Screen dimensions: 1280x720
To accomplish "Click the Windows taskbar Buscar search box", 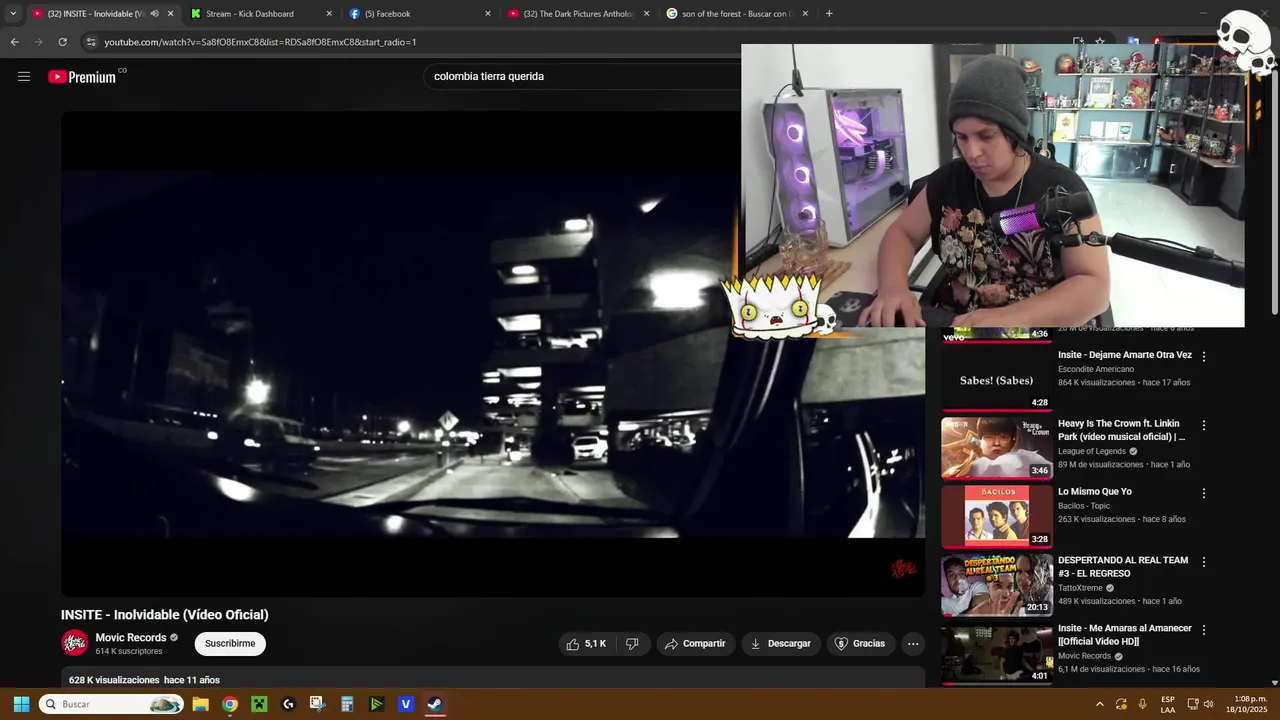I will pos(111,704).
